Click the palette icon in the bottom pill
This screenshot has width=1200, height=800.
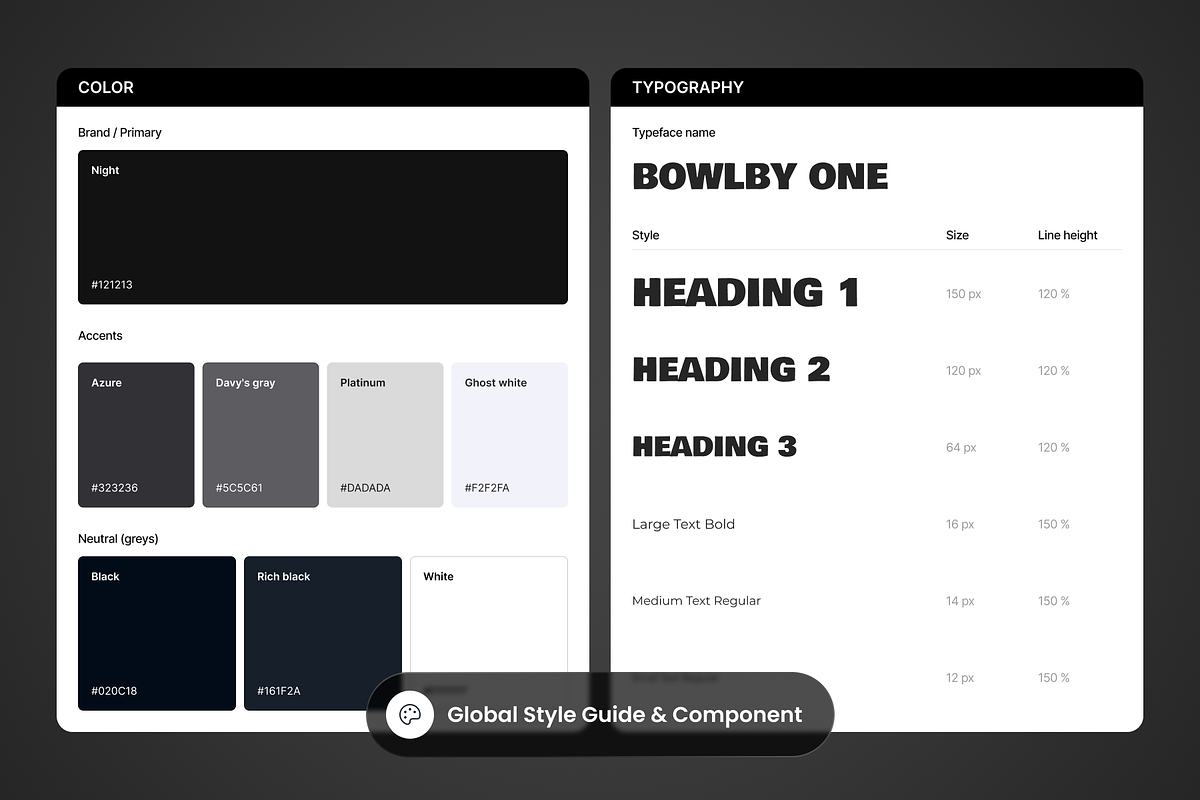pos(410,715)
